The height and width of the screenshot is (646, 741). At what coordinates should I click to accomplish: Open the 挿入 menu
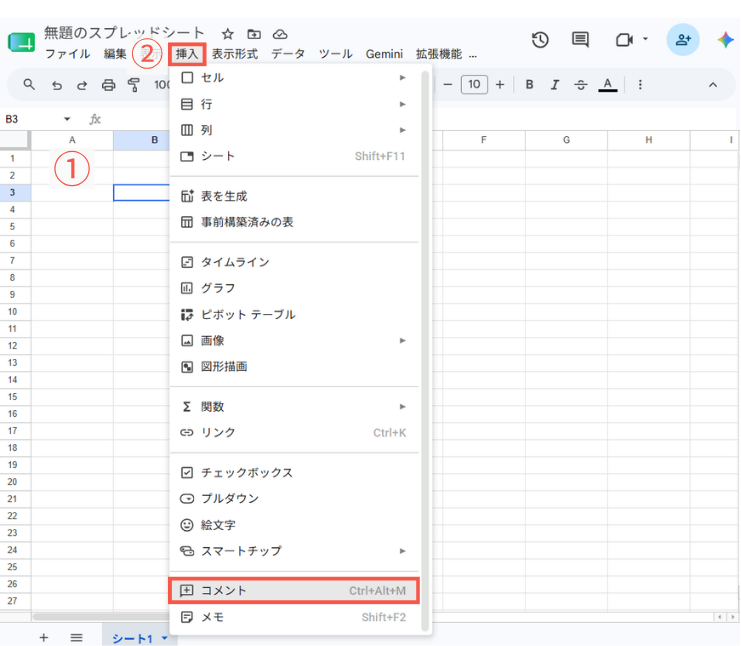(187, 54)
